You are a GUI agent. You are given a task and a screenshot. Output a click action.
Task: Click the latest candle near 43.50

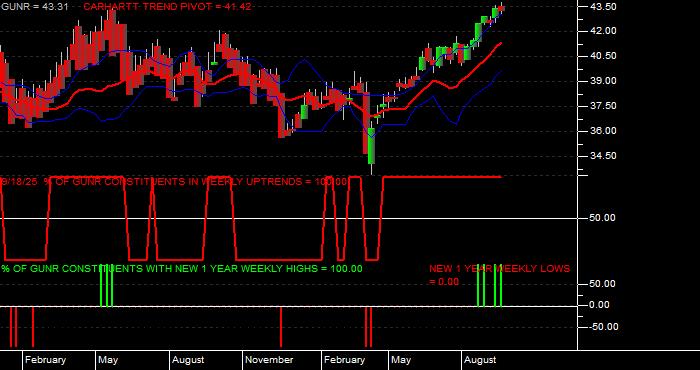[x=502, y=8]
